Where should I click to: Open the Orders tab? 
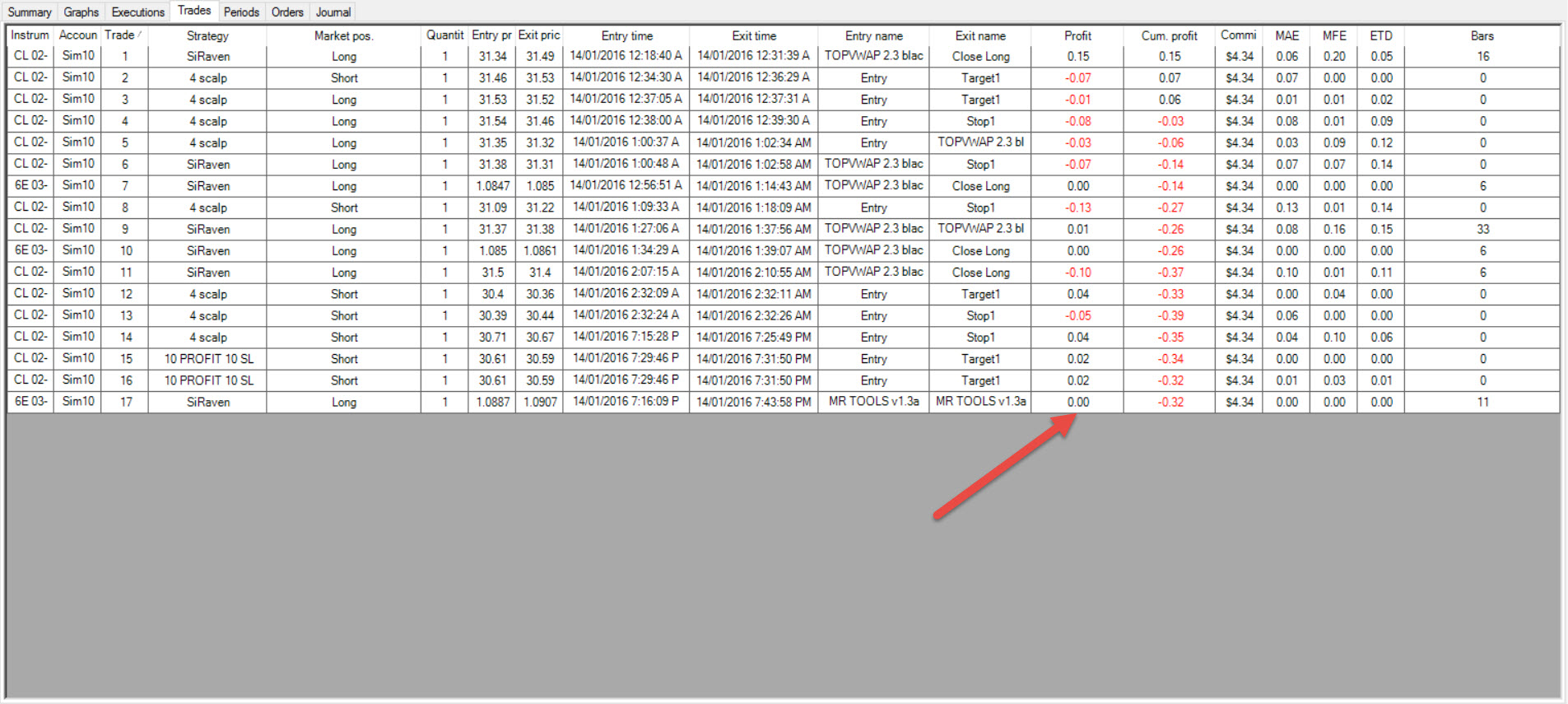(x=287, y=12)
